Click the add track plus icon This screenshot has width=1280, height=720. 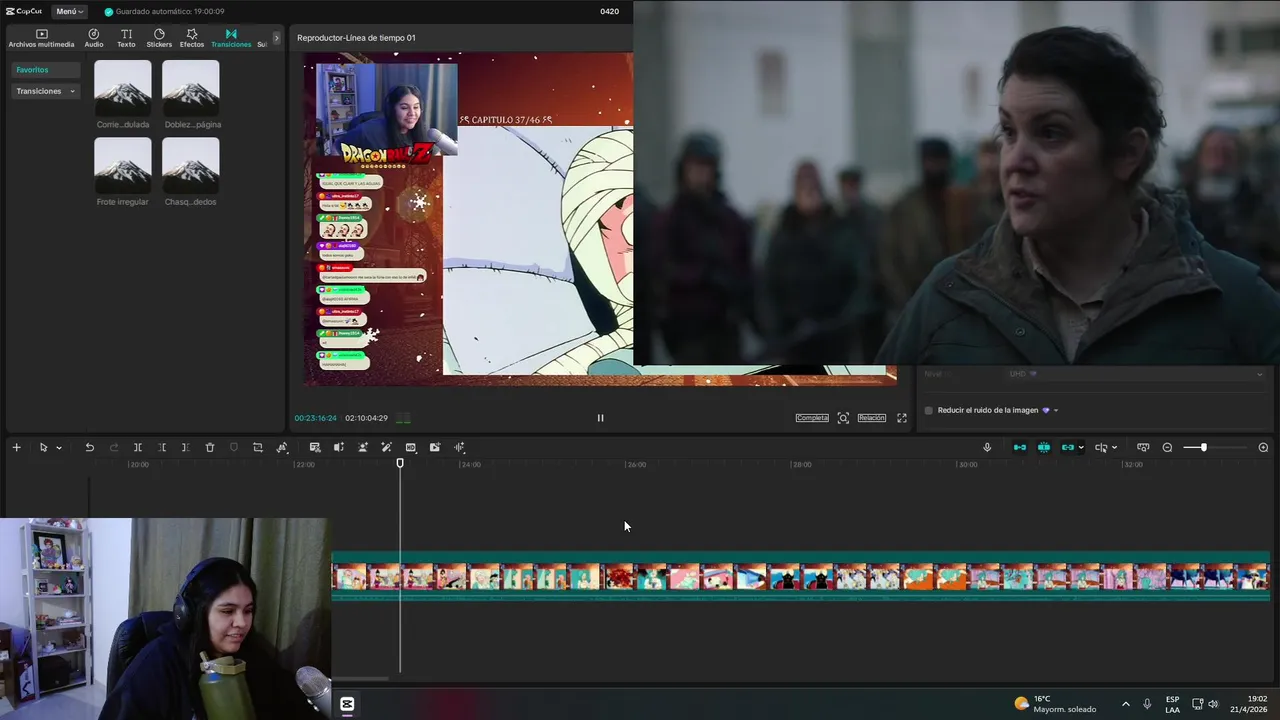[16, 447]
